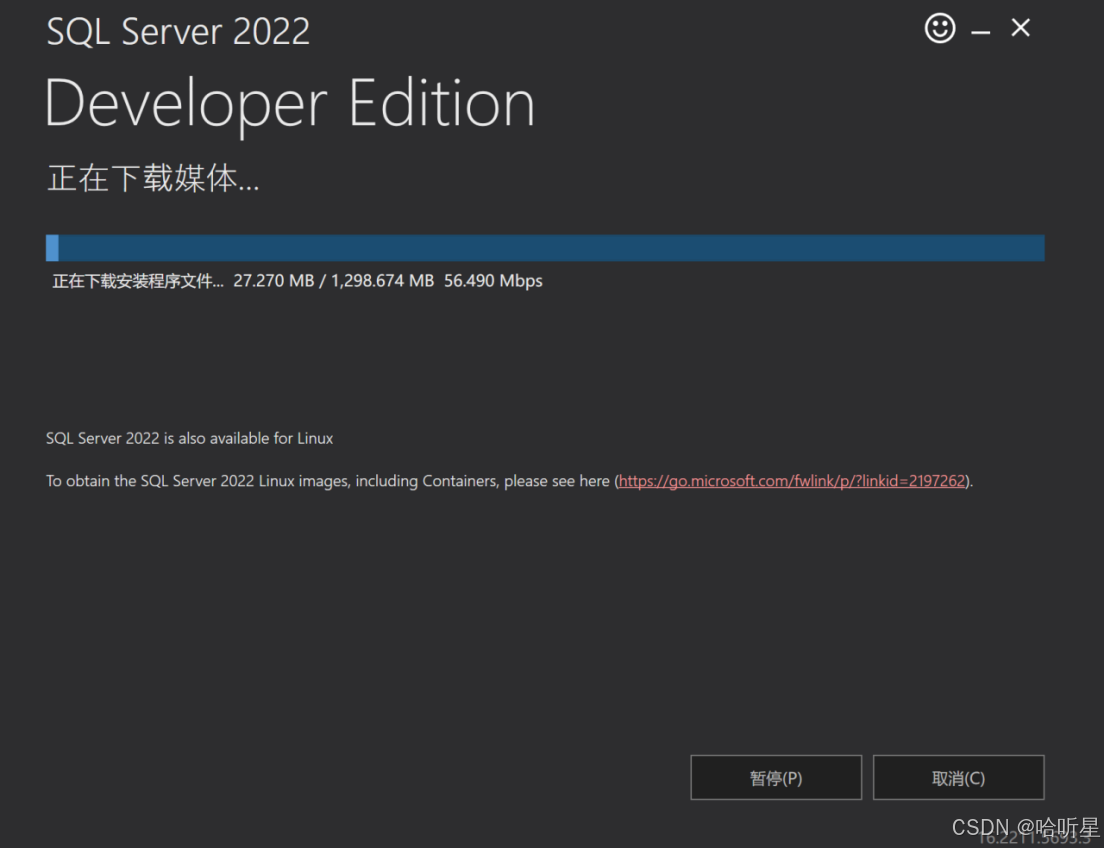Click the 正在下载安装程序文件... status text
This screenshot has height=848, width=1105.
(x=138, y=281)
